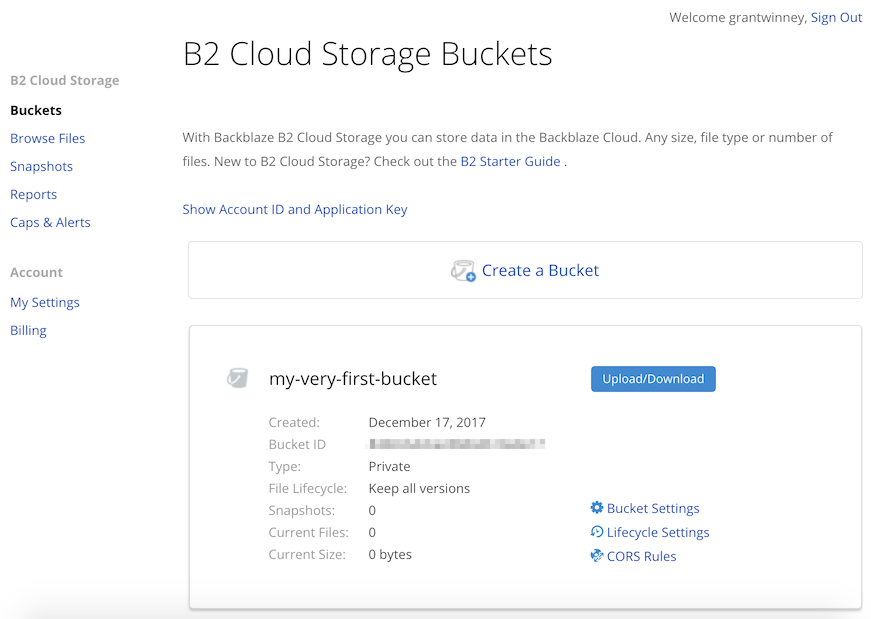Click the December 17, 2017 created date
The width and height of the screenshot is (871, 619).
click(427, 422)
